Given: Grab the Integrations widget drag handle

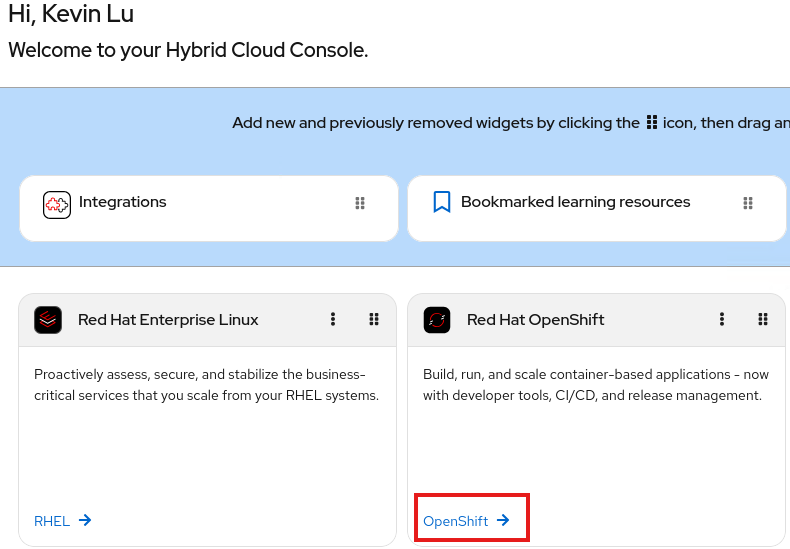Looking at the screenshot, I should pos(360,203).
